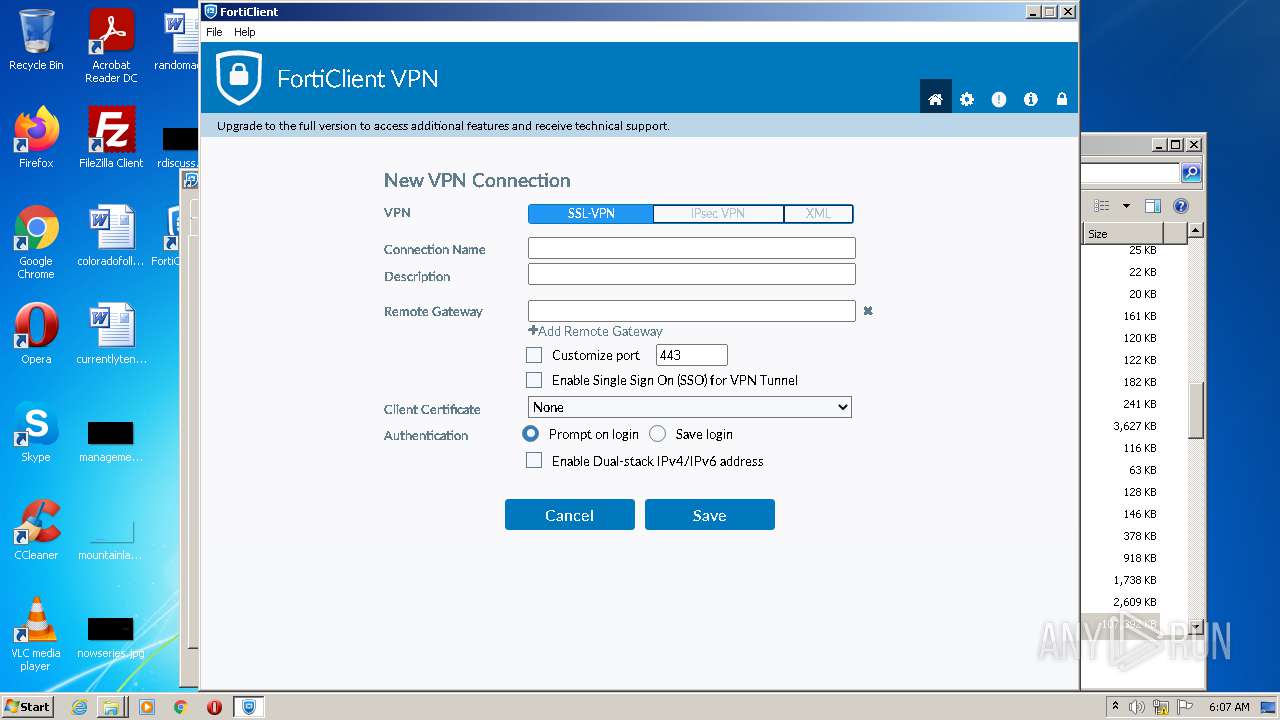Launch Google Chrome desktop shortcut

pyautogui.click(x=36, y=242)
